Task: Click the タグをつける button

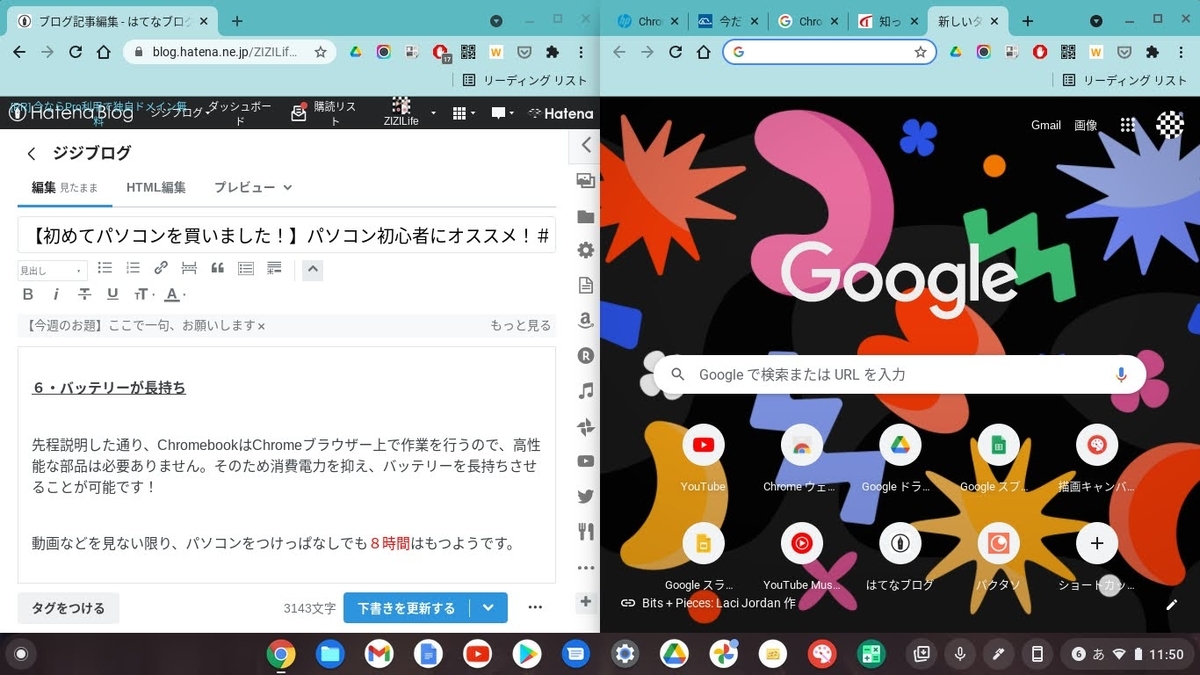Action: tap(68, 608)
